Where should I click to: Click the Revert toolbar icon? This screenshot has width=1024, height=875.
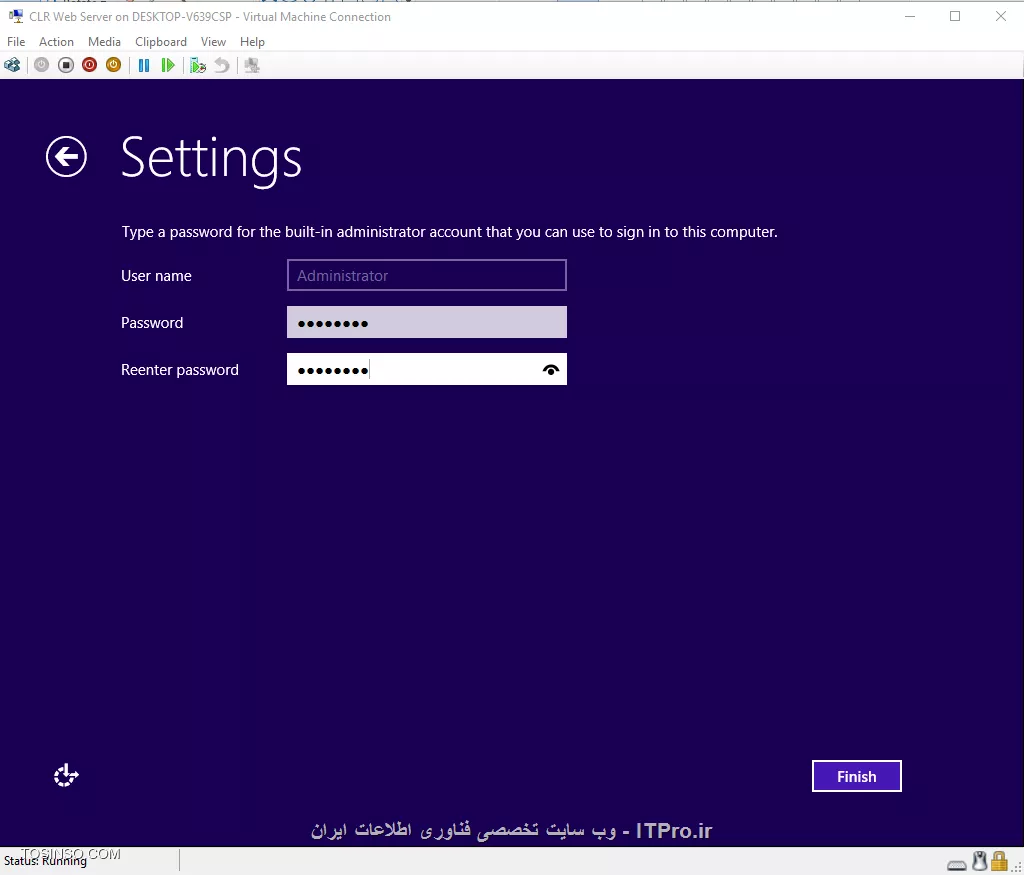[x=220, y=64]
